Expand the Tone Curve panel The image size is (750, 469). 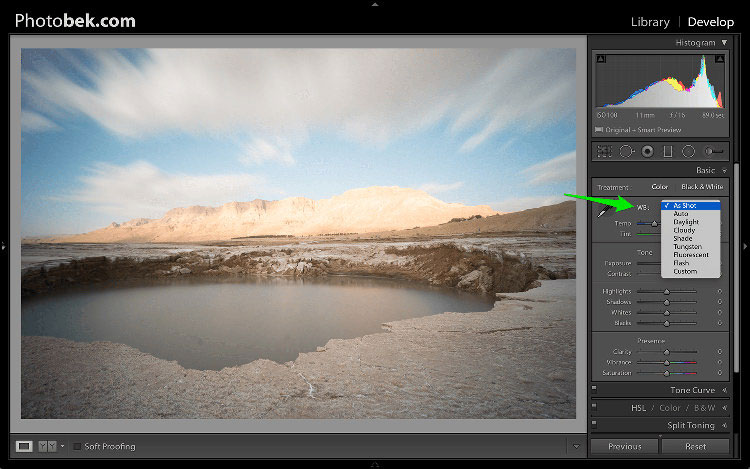724,390
